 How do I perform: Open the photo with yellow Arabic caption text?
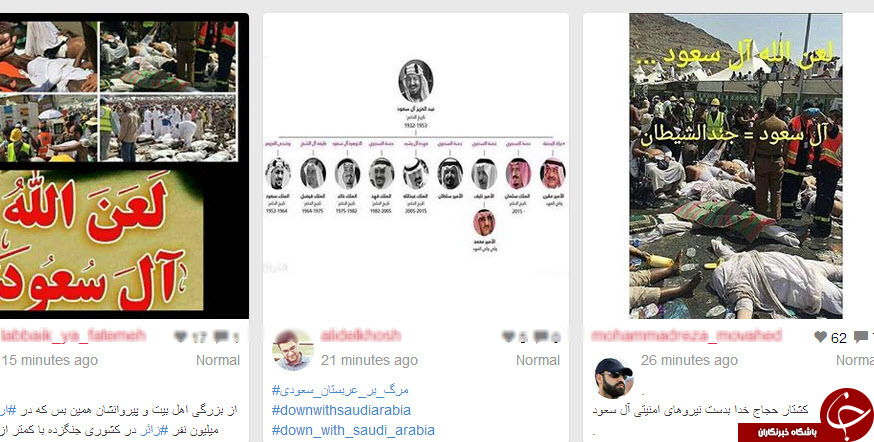[736, 166]
